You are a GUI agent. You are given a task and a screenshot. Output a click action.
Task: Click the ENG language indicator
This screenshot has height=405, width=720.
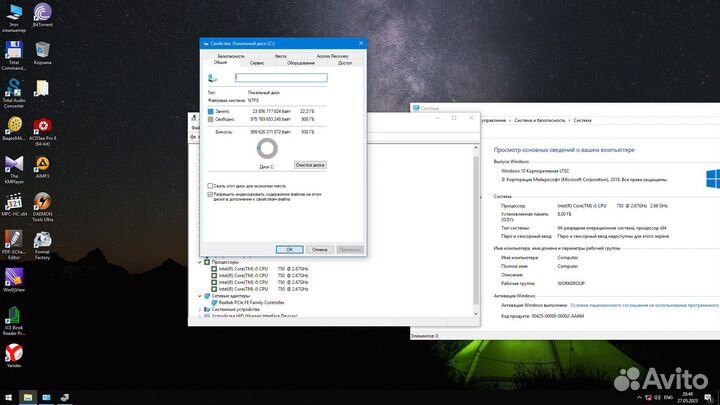pyautogui.click(x=669, y=397)
